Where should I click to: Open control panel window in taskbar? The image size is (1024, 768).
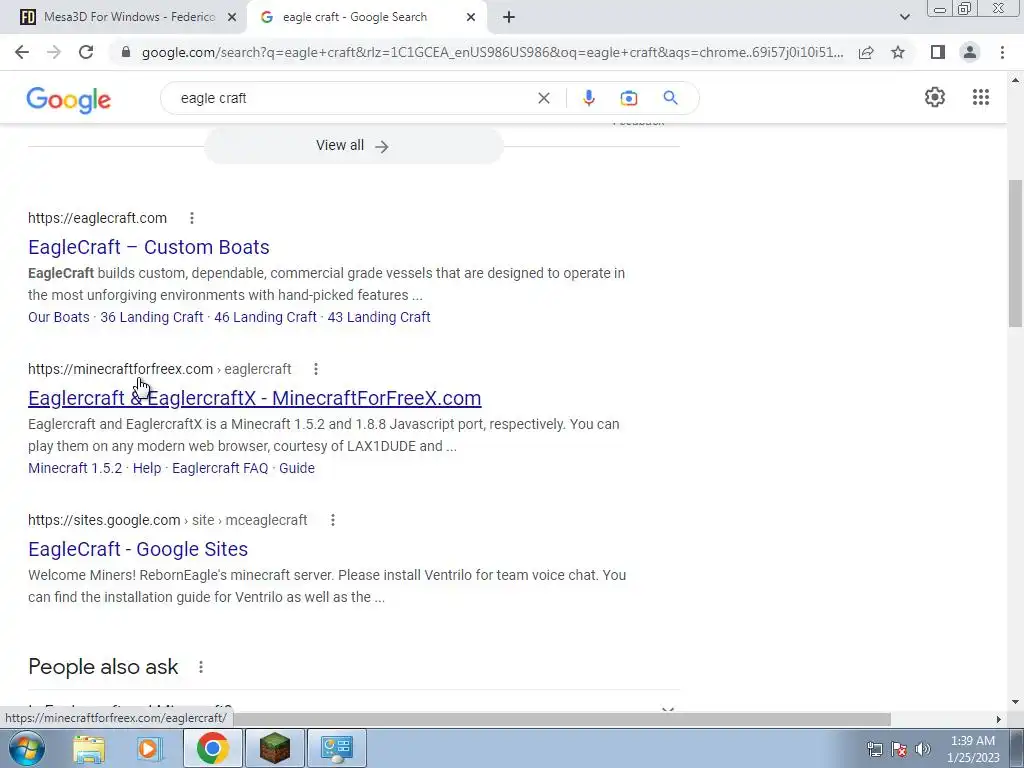[x=336, y=748]
